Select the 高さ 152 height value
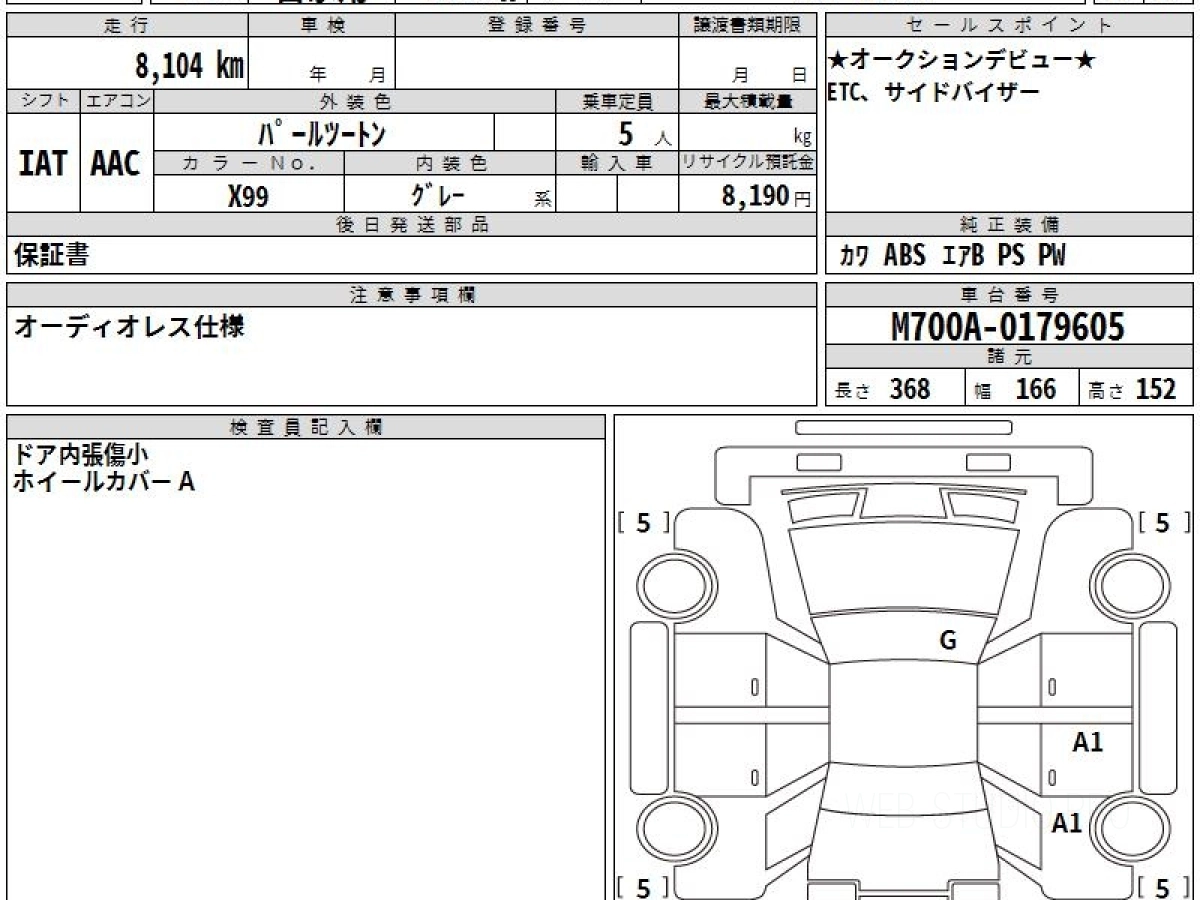Screen dimensions: 1200x900 tap(1131, 389)
